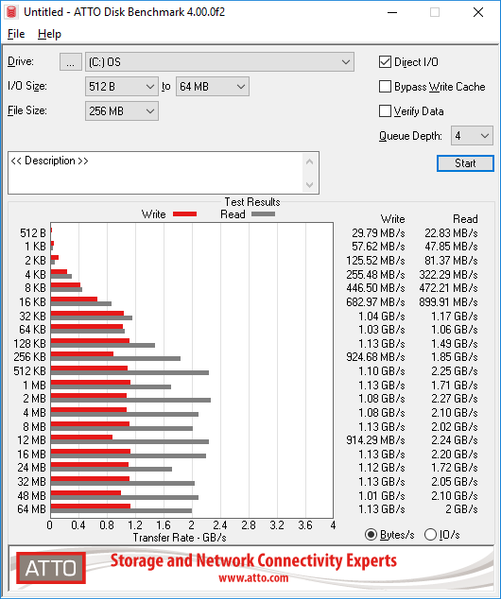Select the IO/s radio button
The image size is (501, 599).
(x=430, y=534)
